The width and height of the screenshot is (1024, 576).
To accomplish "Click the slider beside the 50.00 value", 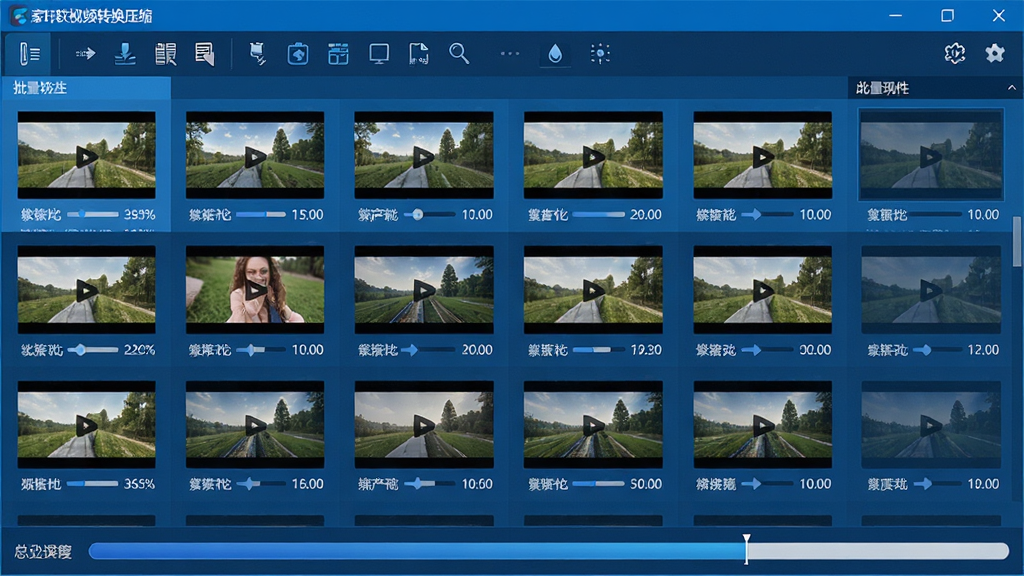I will click(x=598, y=484).
